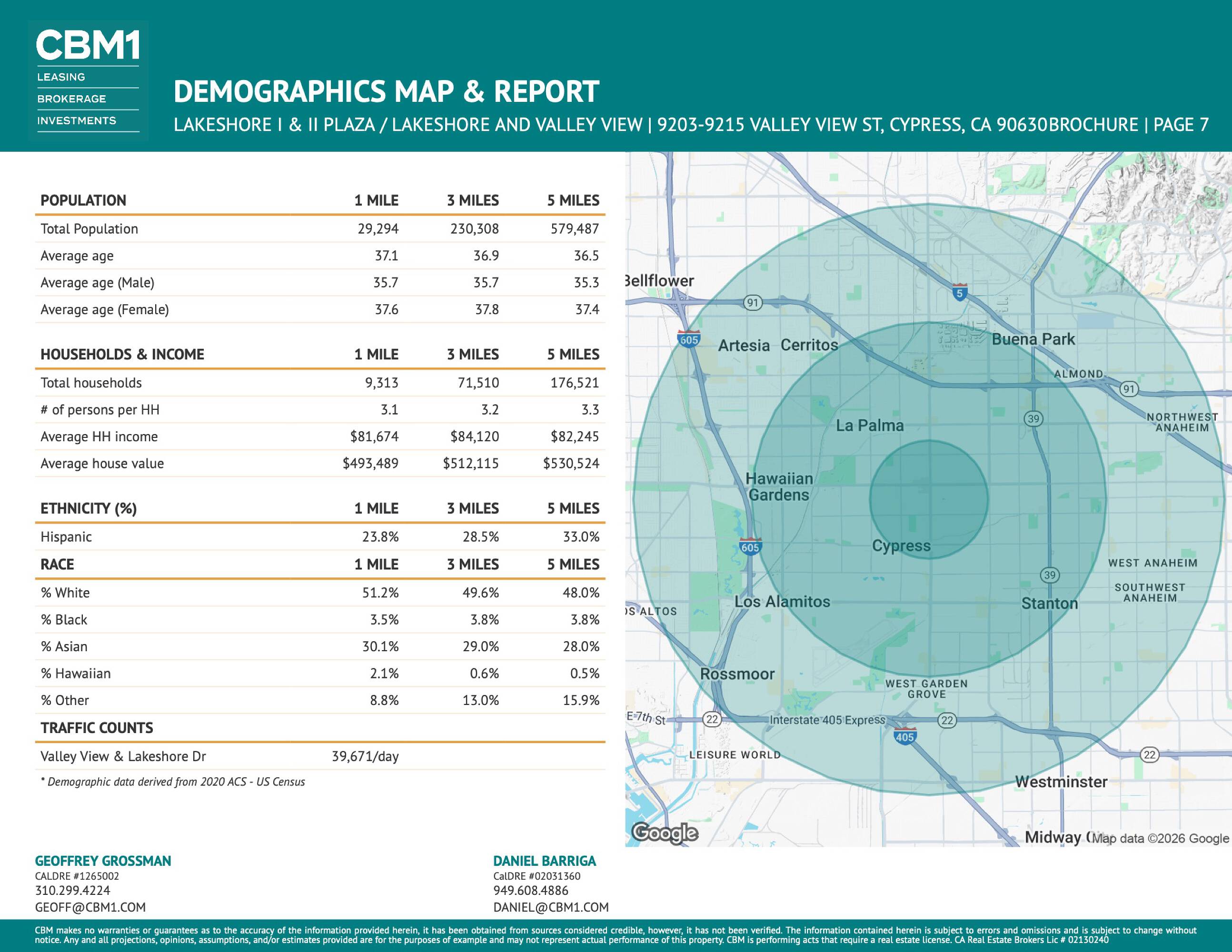Click phone number 949.608.4886
This screenshot has height=952, width=1232.
(x=530, y=891)
